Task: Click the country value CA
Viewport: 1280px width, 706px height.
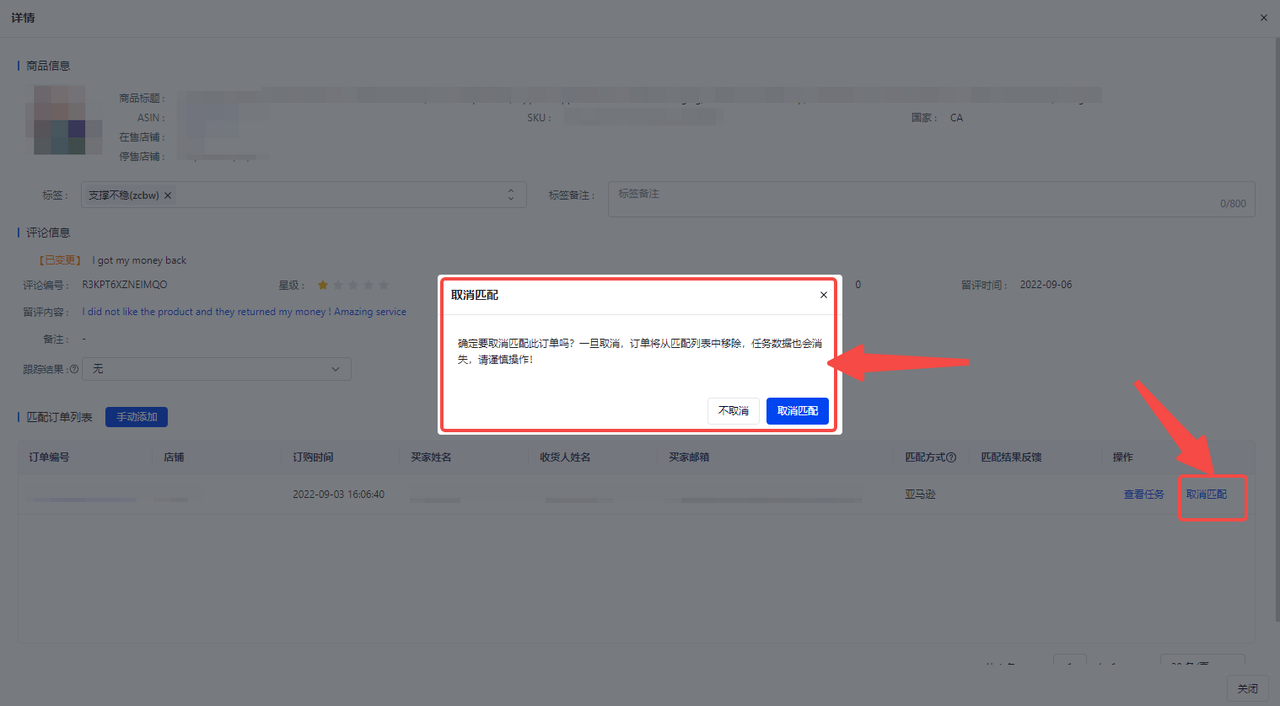Action: coord(956,118)
